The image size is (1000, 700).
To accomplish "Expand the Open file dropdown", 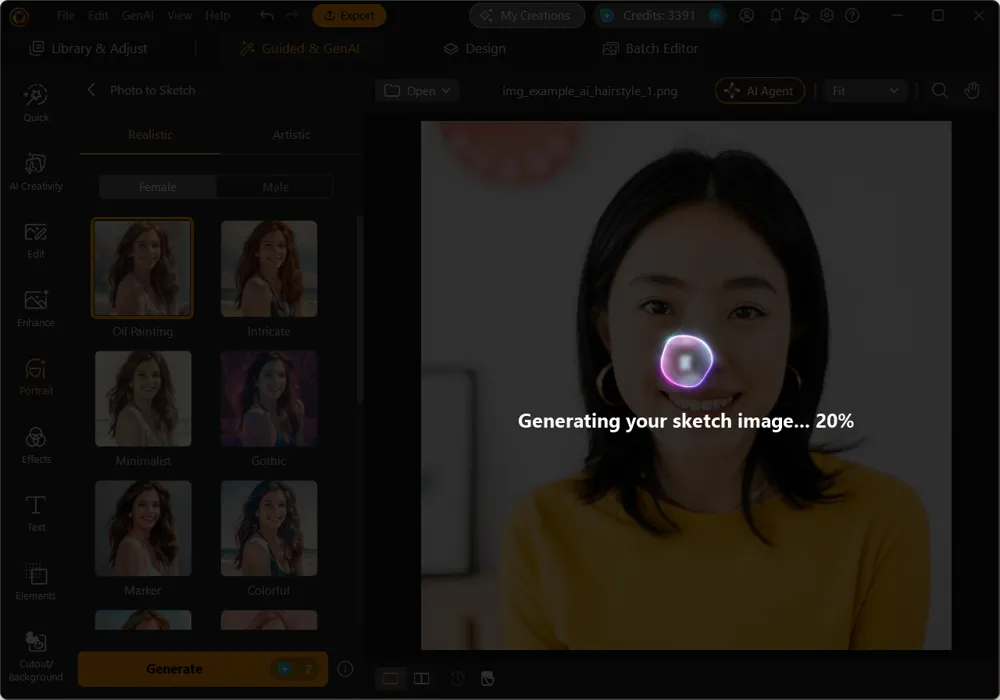I will (417, 91).
